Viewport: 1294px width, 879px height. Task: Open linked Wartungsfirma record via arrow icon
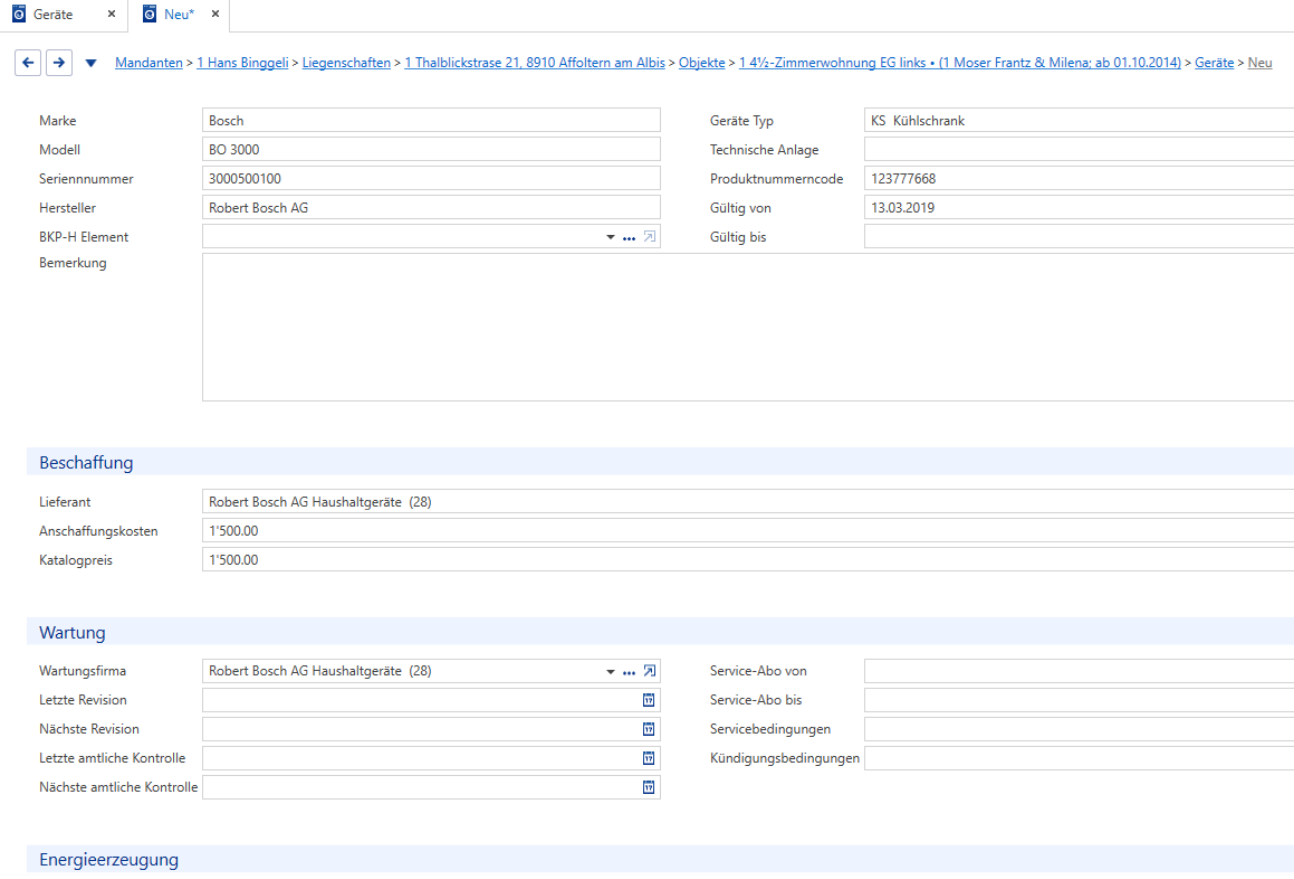(x=649, y=671)
